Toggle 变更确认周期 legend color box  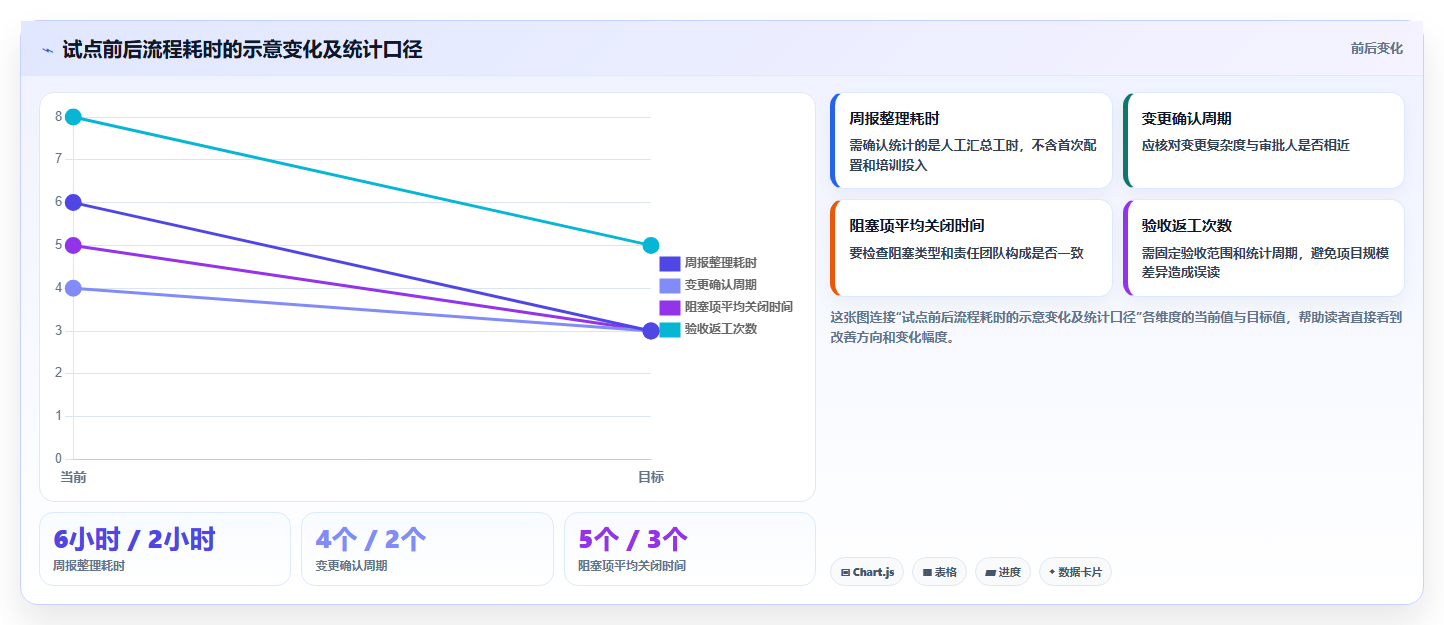669,285
